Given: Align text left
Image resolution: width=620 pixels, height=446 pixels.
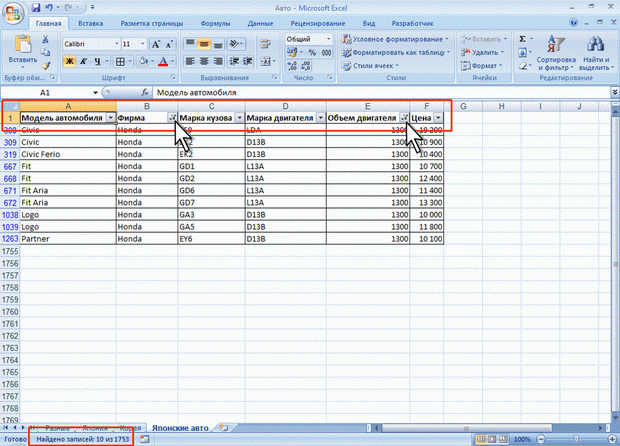Looking at the screenshot, I should point(190,61).
